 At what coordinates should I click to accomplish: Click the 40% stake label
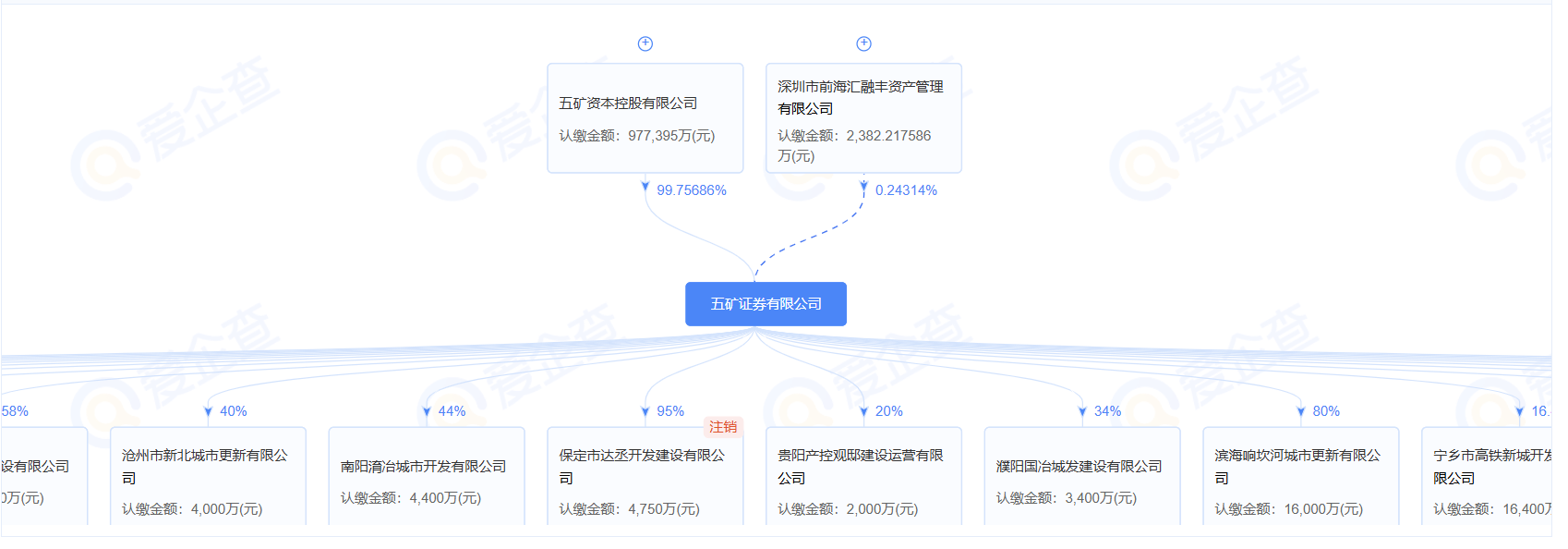click(233, 411)
